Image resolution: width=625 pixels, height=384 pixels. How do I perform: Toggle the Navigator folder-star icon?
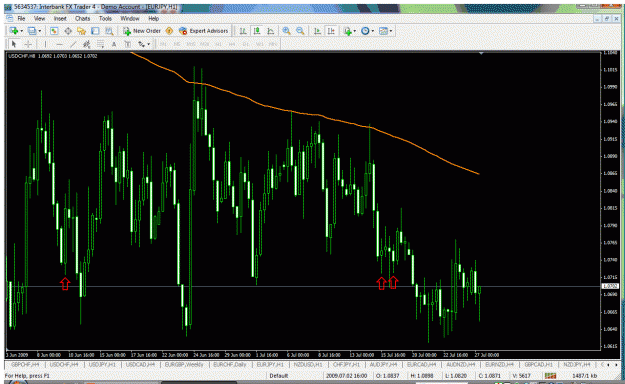(x=81, y=31)
